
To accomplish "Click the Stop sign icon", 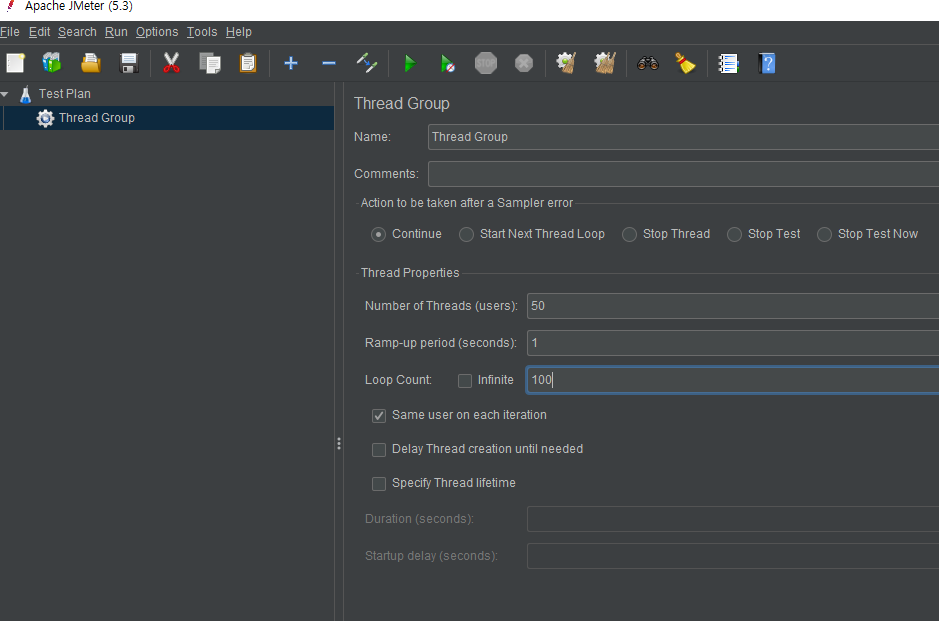I will [486, 63].
